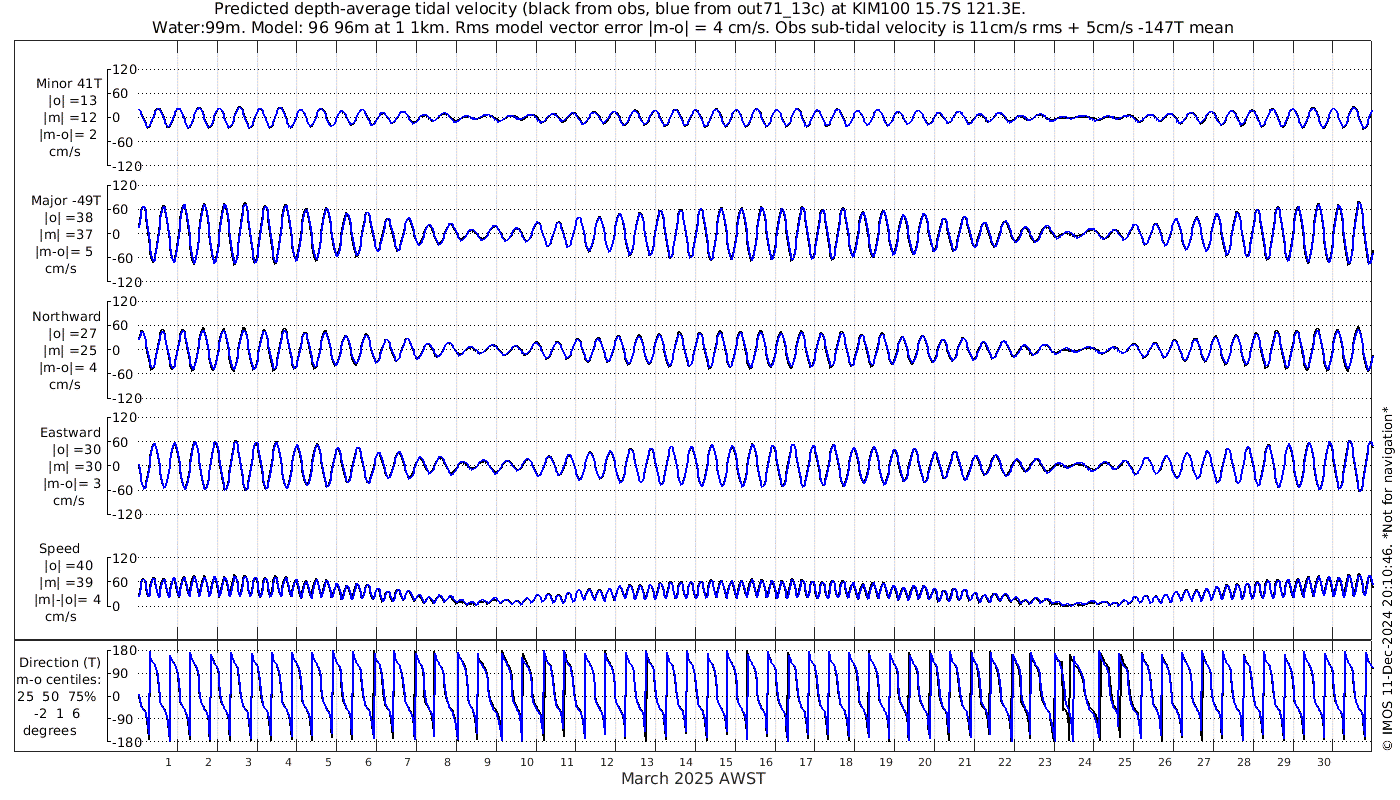Click the "25 50 75%" centile header
Viewport: 1400px width, 800px height.
(56, 696)
